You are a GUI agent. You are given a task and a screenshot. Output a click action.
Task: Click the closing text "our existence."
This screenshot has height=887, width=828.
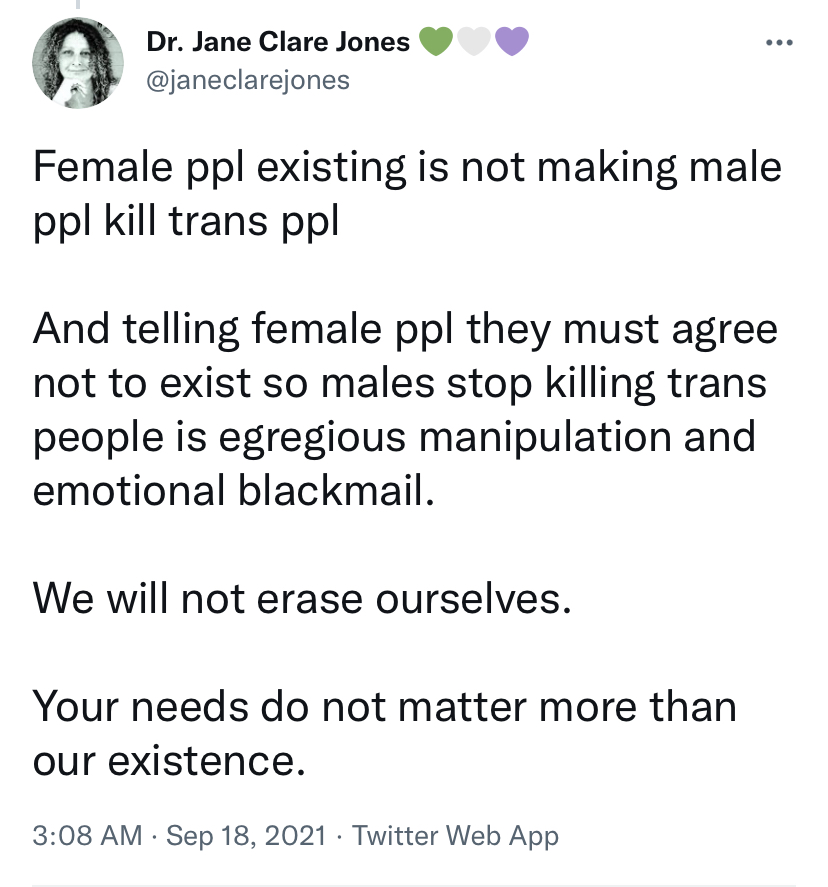[x=168, y=761]
